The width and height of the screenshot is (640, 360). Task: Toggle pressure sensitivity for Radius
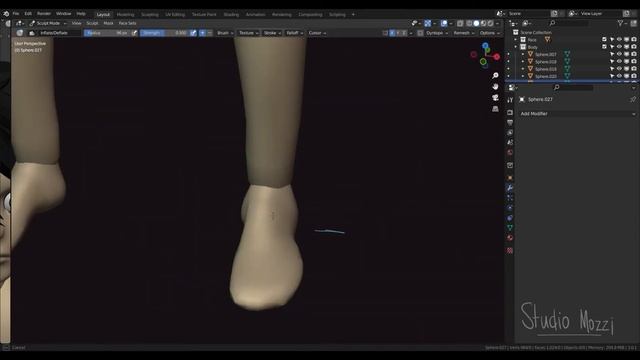(x=134, y=33)
